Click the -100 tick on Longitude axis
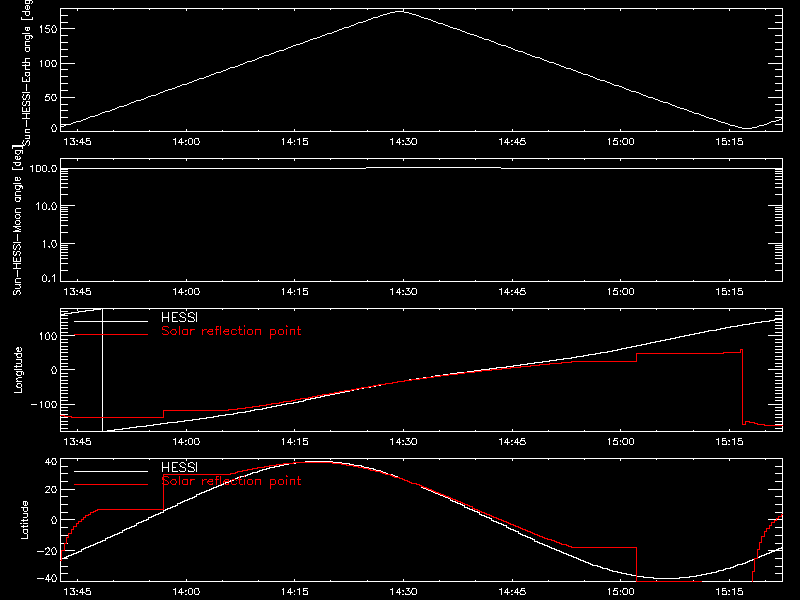 [44, 404]
